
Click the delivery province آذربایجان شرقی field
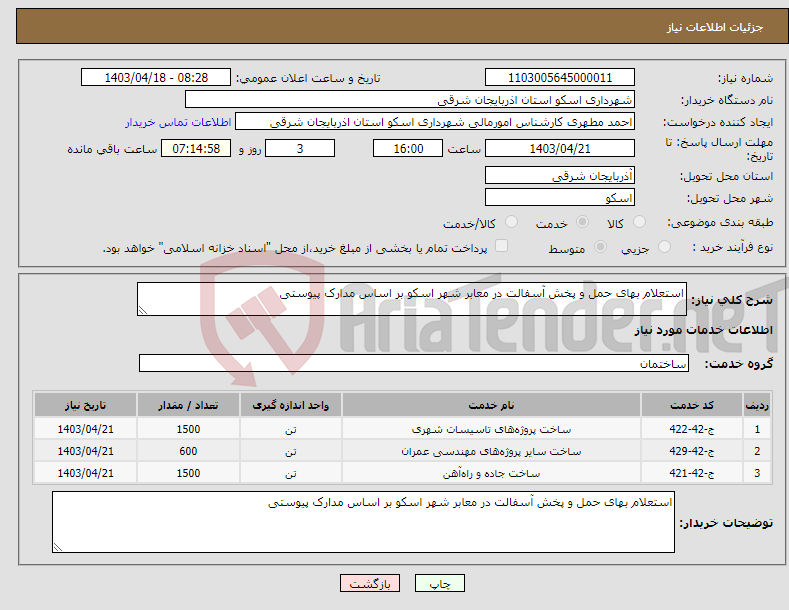(x=560, y=176)
